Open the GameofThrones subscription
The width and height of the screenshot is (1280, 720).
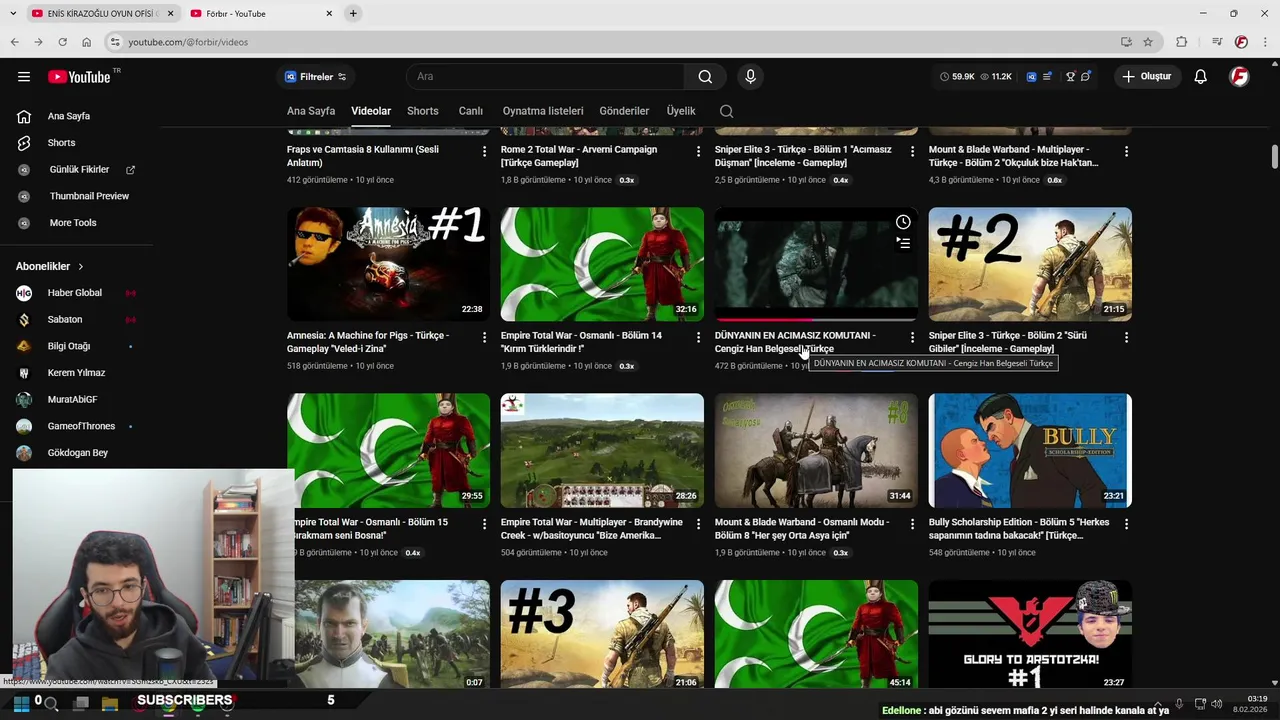[80, 426]
